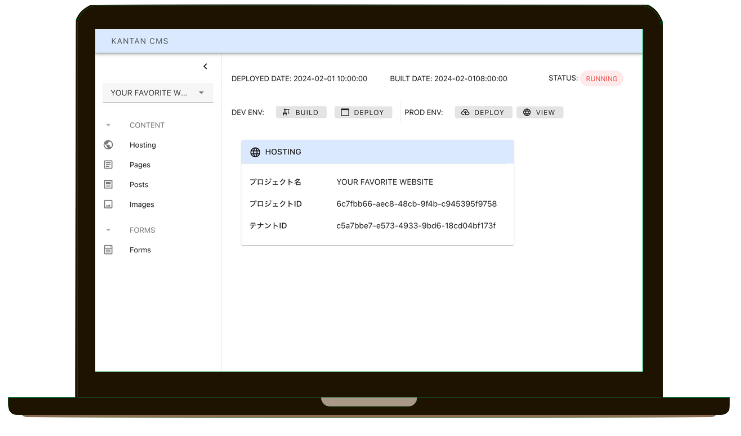Click the Images icon in sidebar
This screenshot has height=436, width=741.
(108, 205)
